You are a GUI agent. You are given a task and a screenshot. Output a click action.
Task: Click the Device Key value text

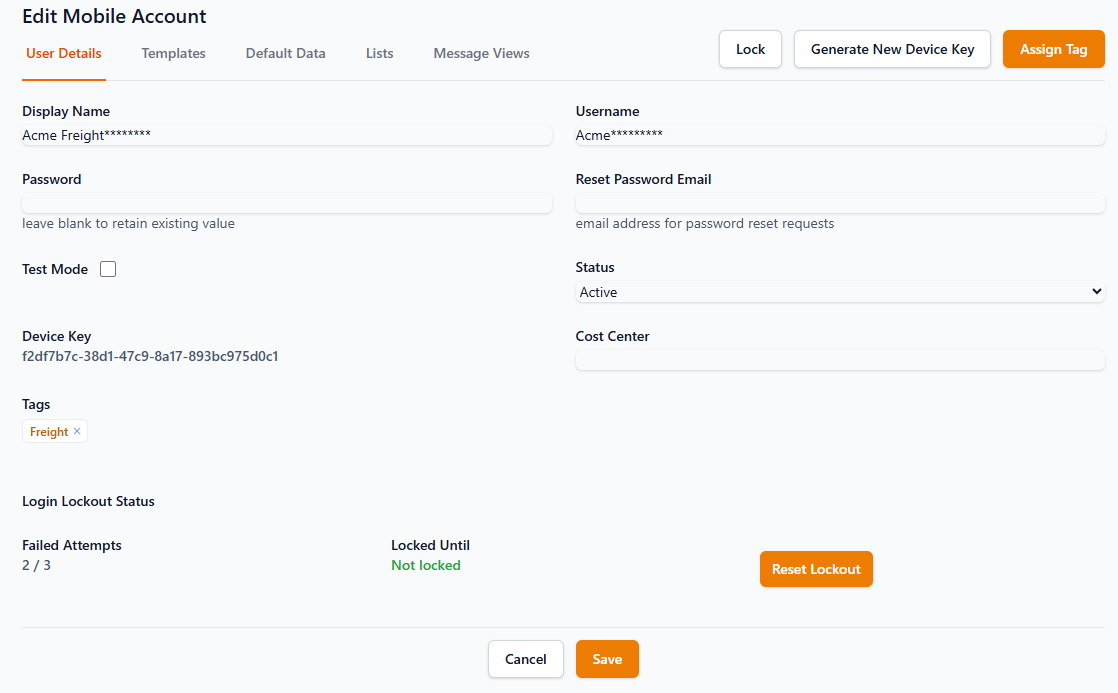[150, 356]
